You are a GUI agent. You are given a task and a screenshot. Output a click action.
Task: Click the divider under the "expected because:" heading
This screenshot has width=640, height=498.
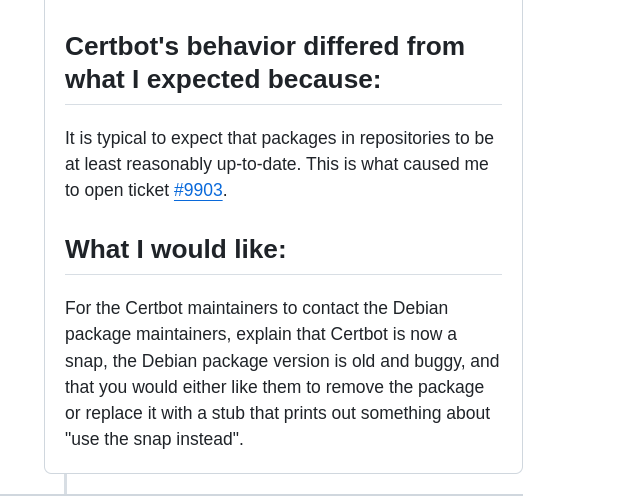(x=283, y=104)
